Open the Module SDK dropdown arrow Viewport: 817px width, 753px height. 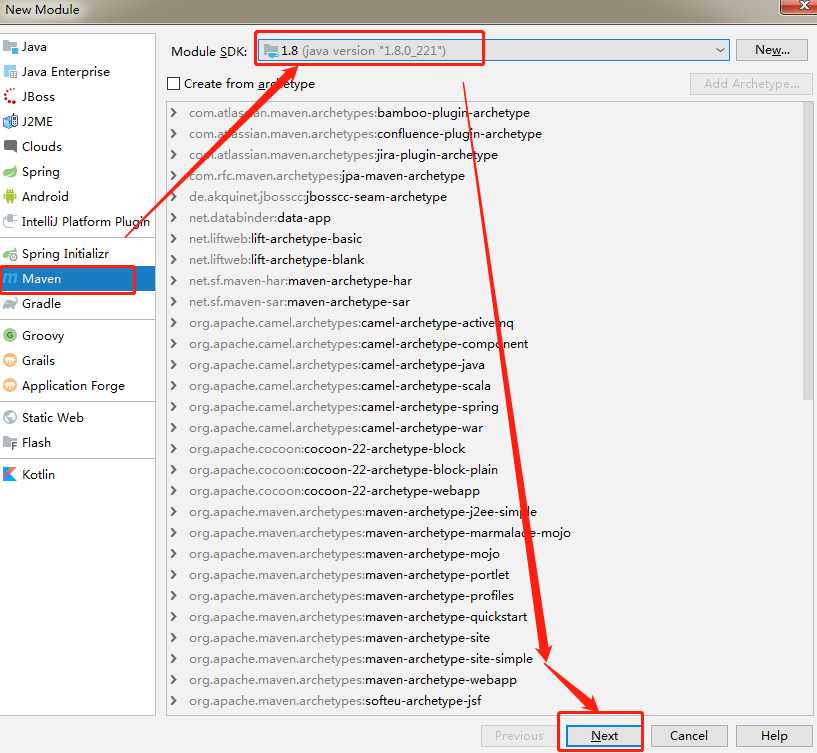tap(720, 51)
